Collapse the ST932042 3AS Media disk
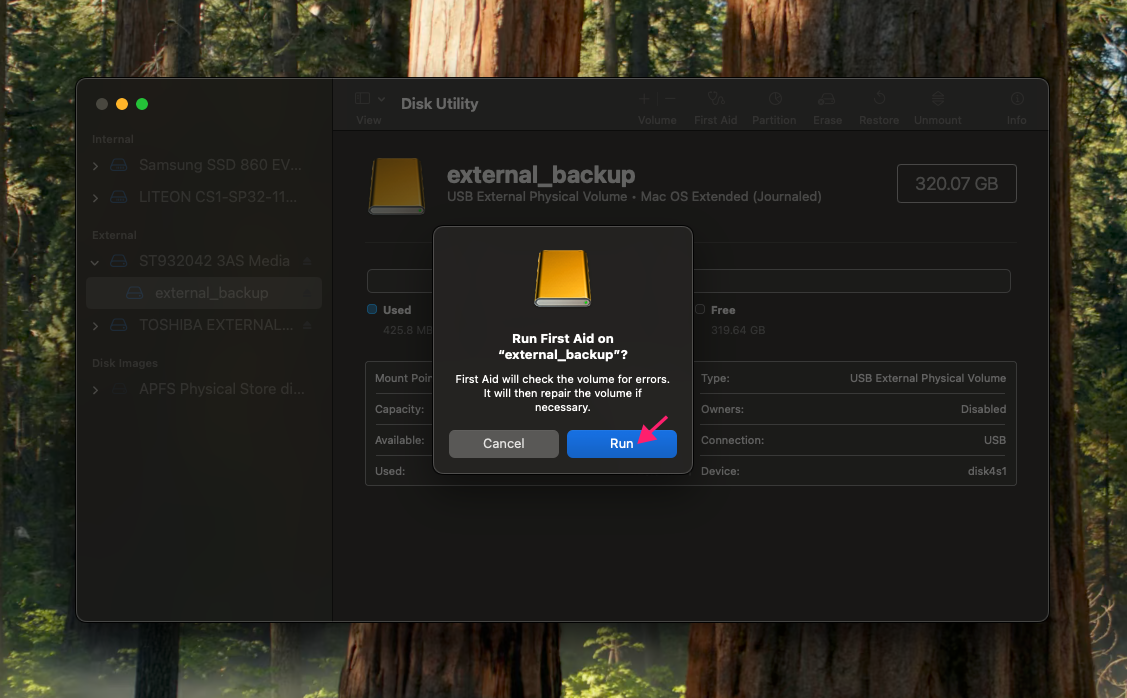The image size is (1127, 698). pyautogui.click(x=95, y=262)
